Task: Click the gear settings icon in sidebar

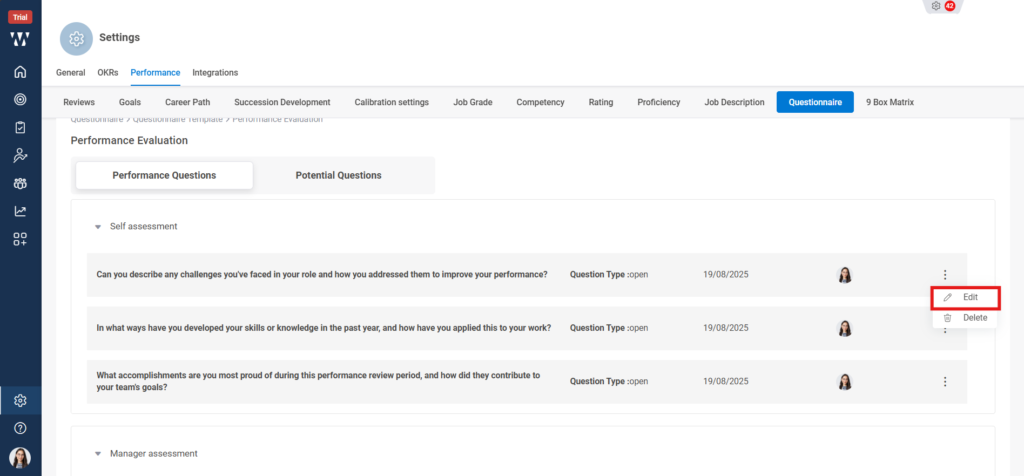Action: pyautogui.click(x=20, y=400)
